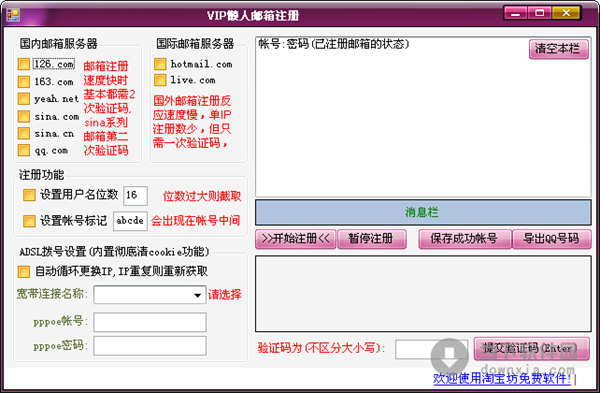Click the 暂停注册 button
The width and height of the screenshot is (600, 393).
coord(372,239)
